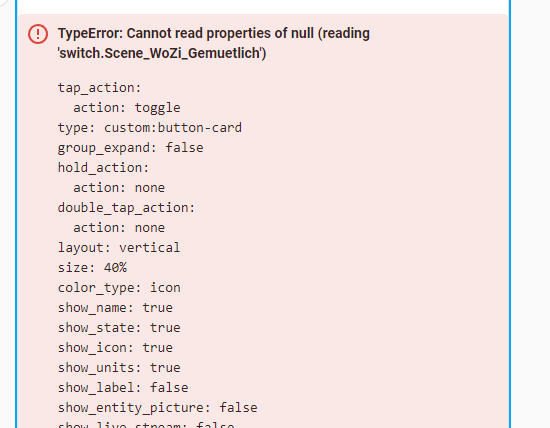Click the 'show_name: true' line
This screenshot has height=428, width=550.
115,308
